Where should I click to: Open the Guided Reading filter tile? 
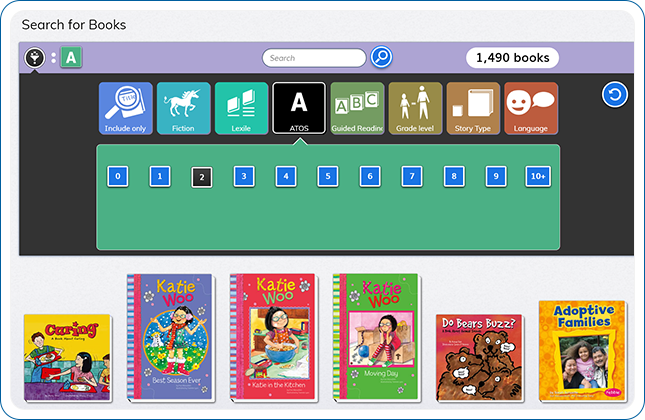(357, 108)
